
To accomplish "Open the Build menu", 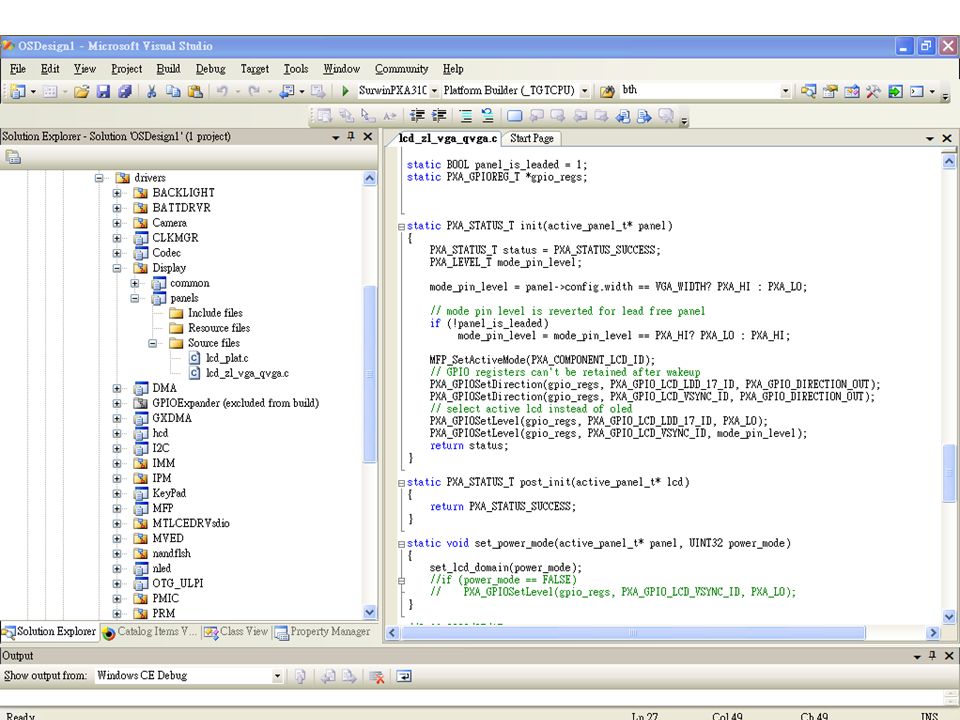I will [x=168, y=69].
